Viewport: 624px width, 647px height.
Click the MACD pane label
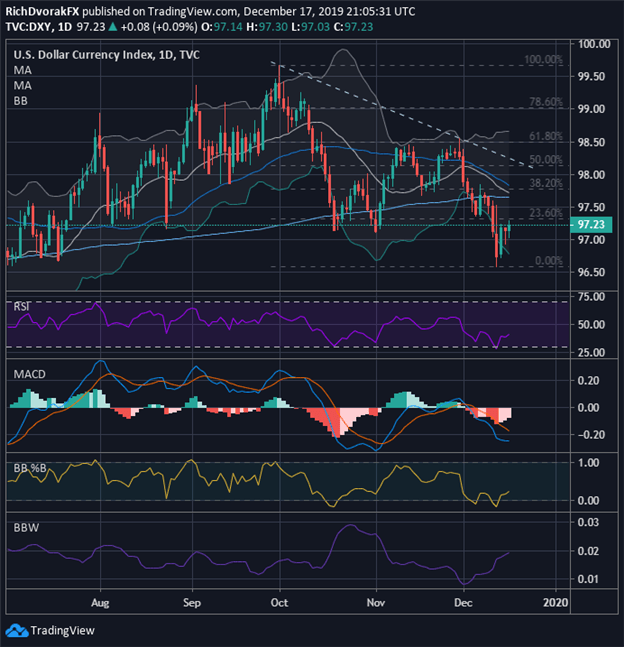30,374
